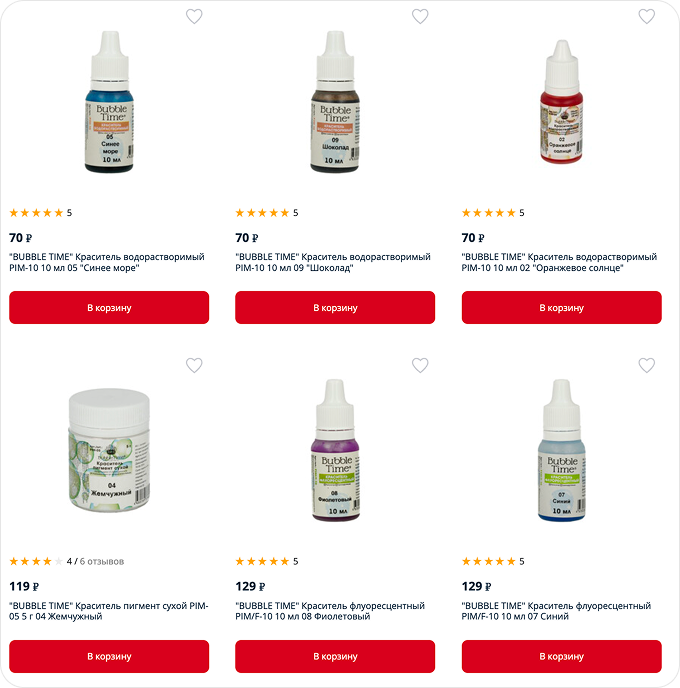Favorite the "Фиолетовый" fluorescent dye with the heart icon
The width and height of the screenshot is (680, 688).
(420, 365)
